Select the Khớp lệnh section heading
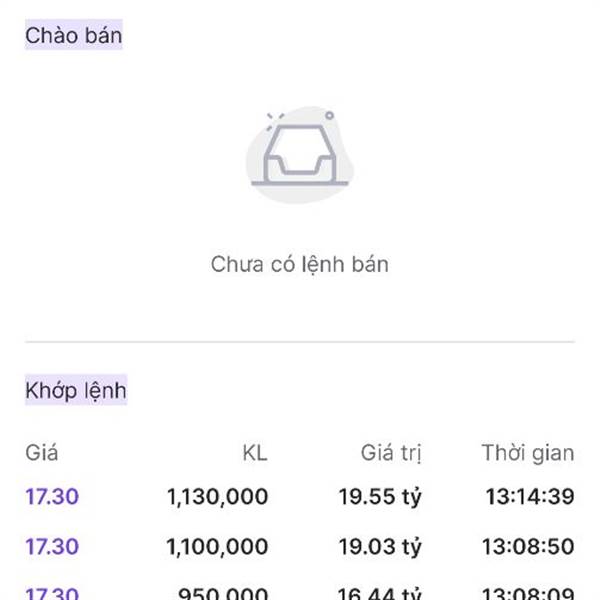The width and height of the screenshot is (600, 600). point(76,390)
